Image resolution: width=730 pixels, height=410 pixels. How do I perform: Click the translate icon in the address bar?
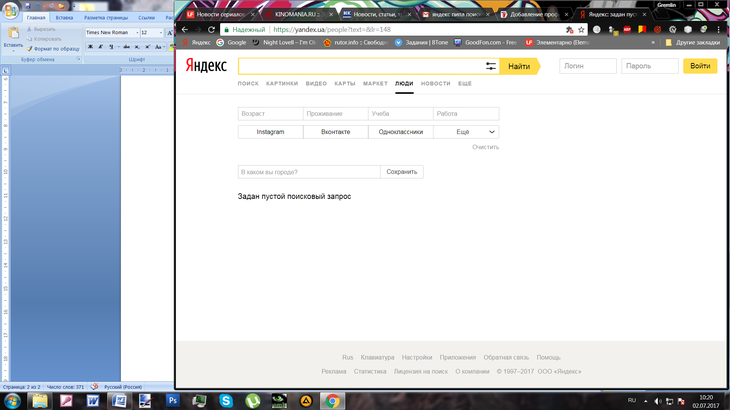tap(569, 29)
